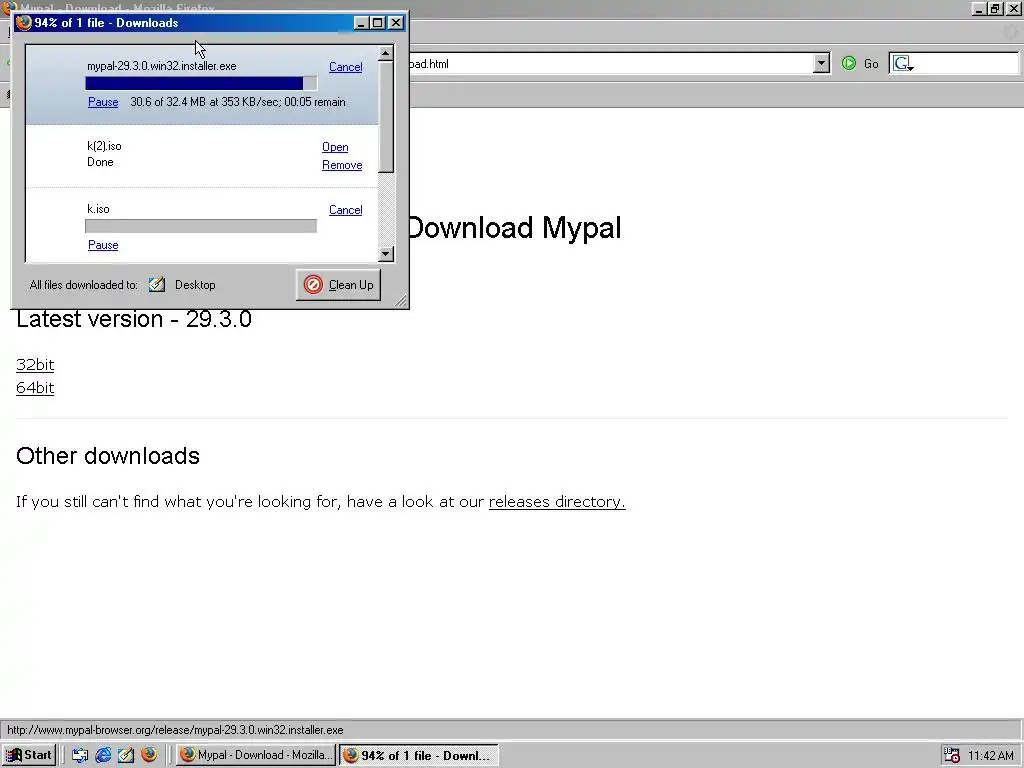Open the releases directory link
The width and height of the screenshot is (1024, 768).
tap(557, 502)
